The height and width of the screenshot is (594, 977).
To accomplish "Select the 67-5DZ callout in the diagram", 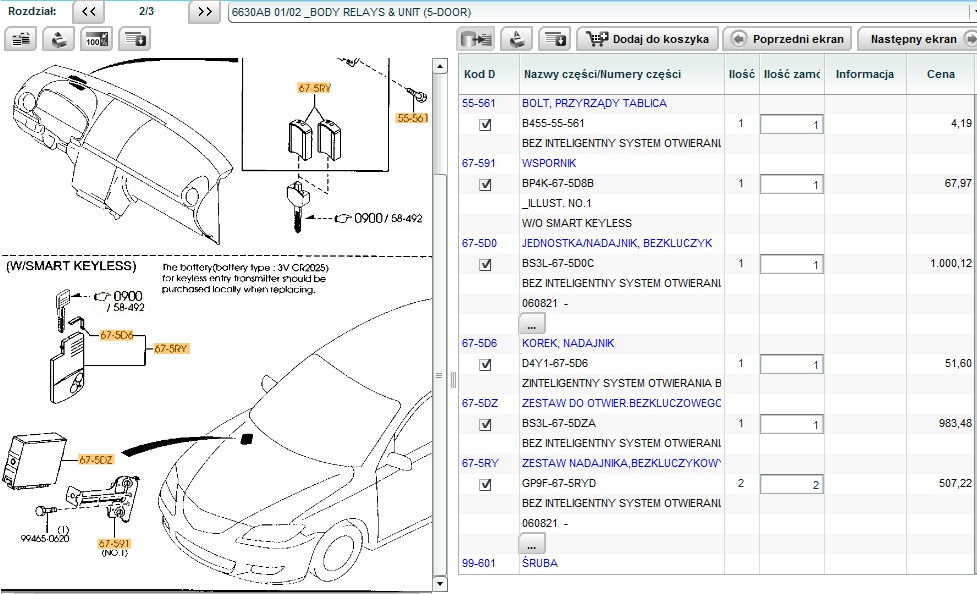I will (96, 460).
